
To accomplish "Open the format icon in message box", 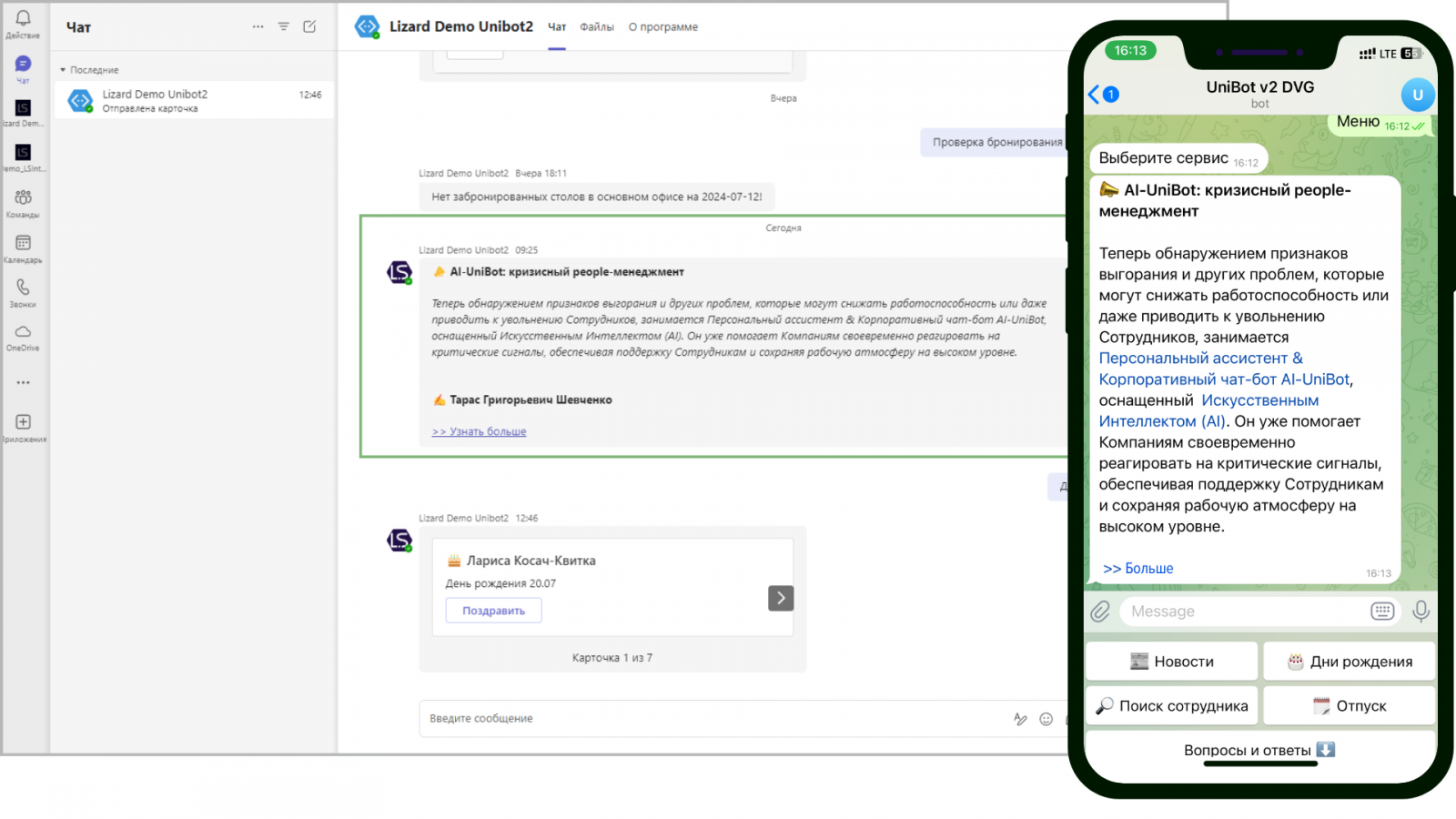I will (1020, 719).
